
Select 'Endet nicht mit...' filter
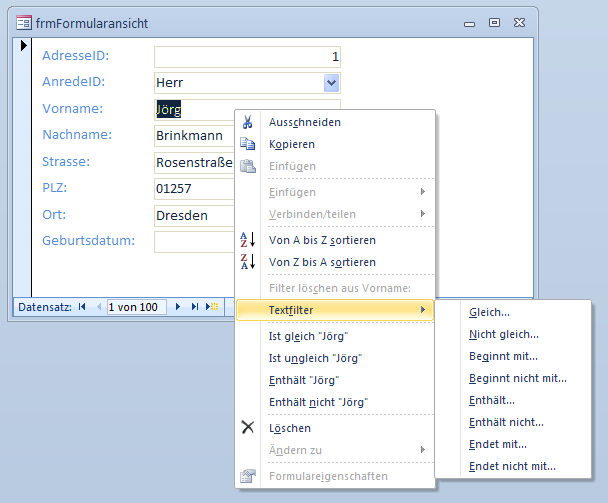512,466
